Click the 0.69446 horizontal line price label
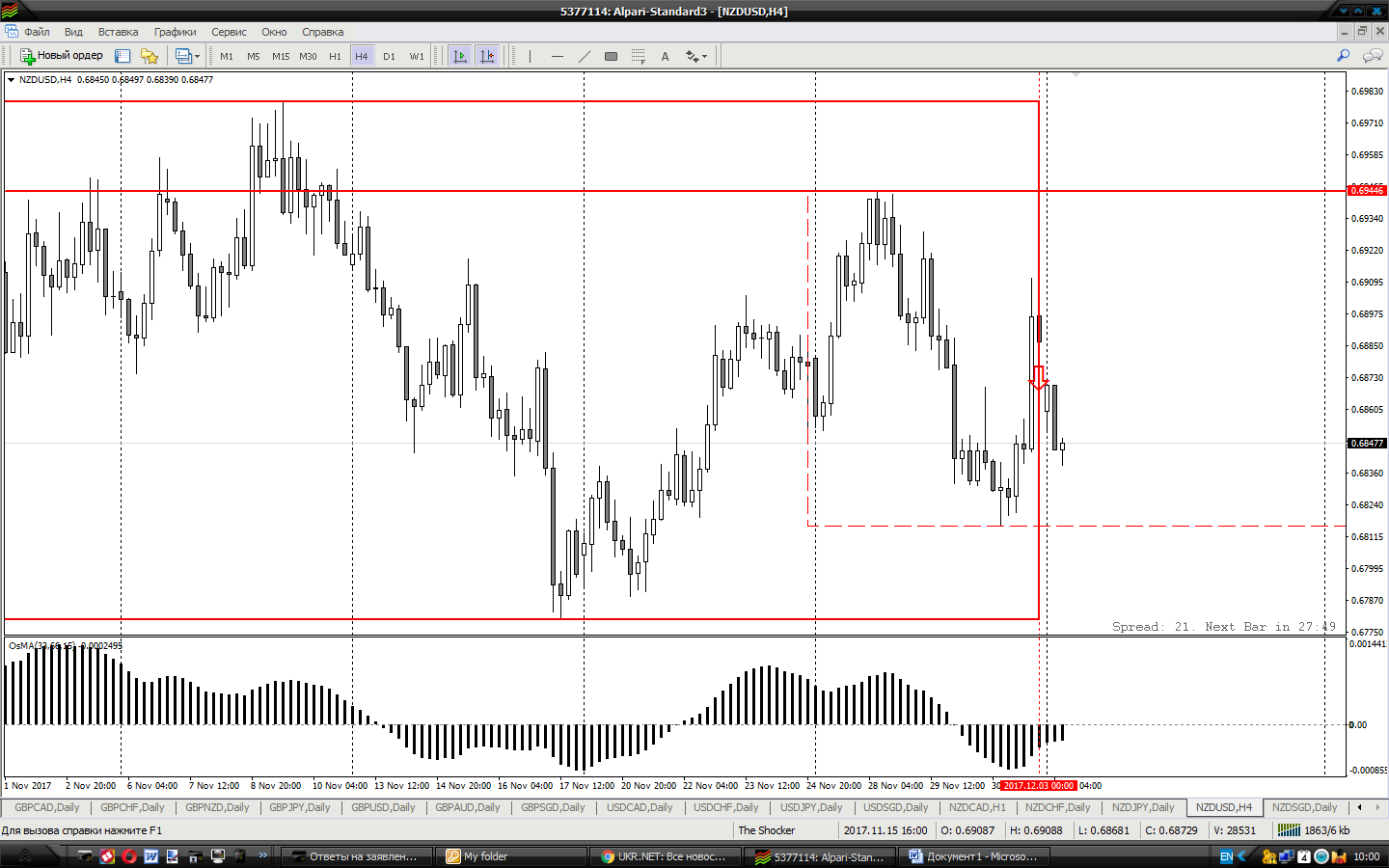Image resolution: width=1389 pixels, height=868 pixels. click(1367, 191)
